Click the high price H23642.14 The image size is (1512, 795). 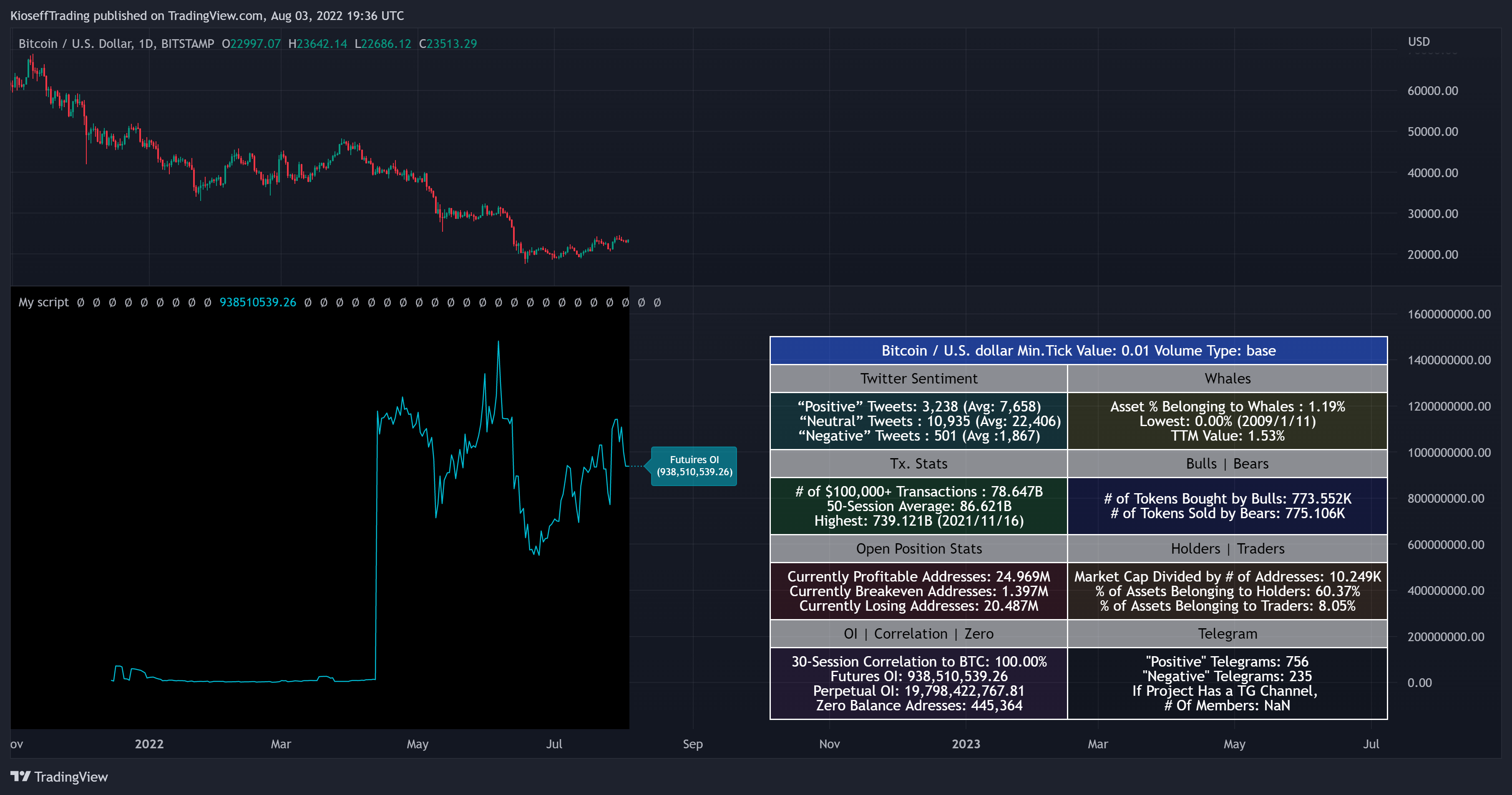[x=317, y=43]
